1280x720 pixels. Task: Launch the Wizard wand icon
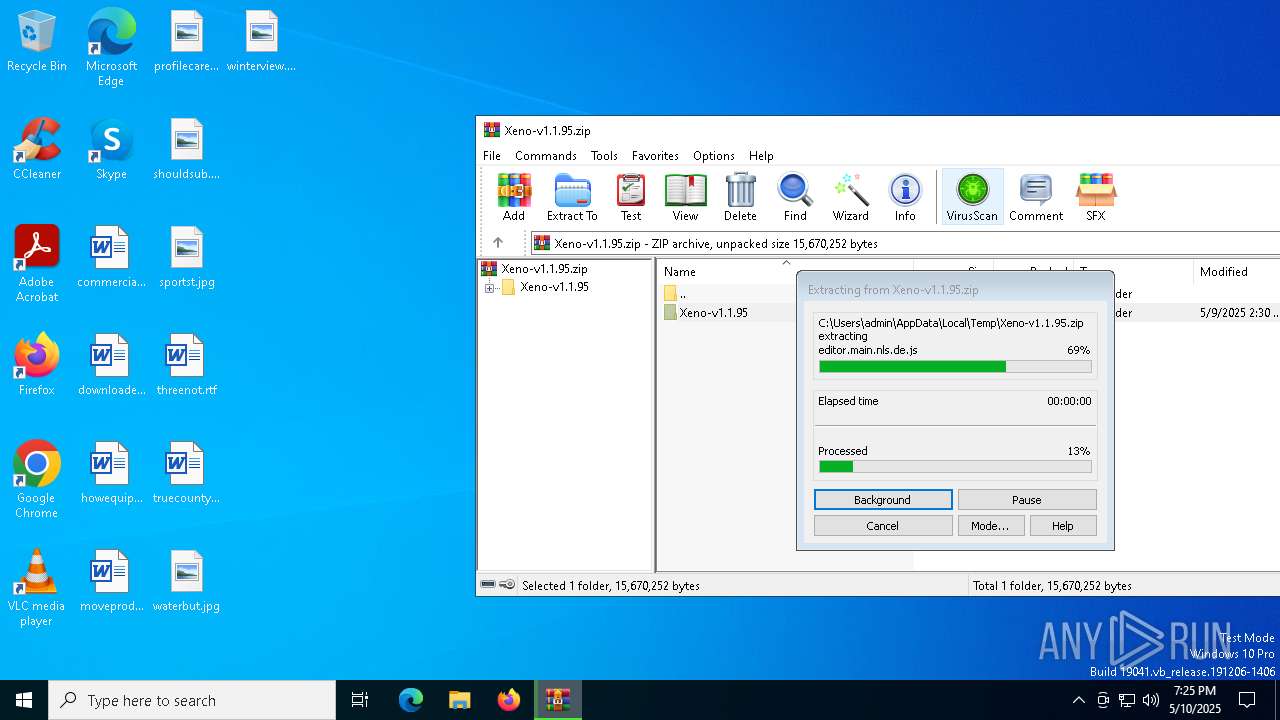(851, 196)
